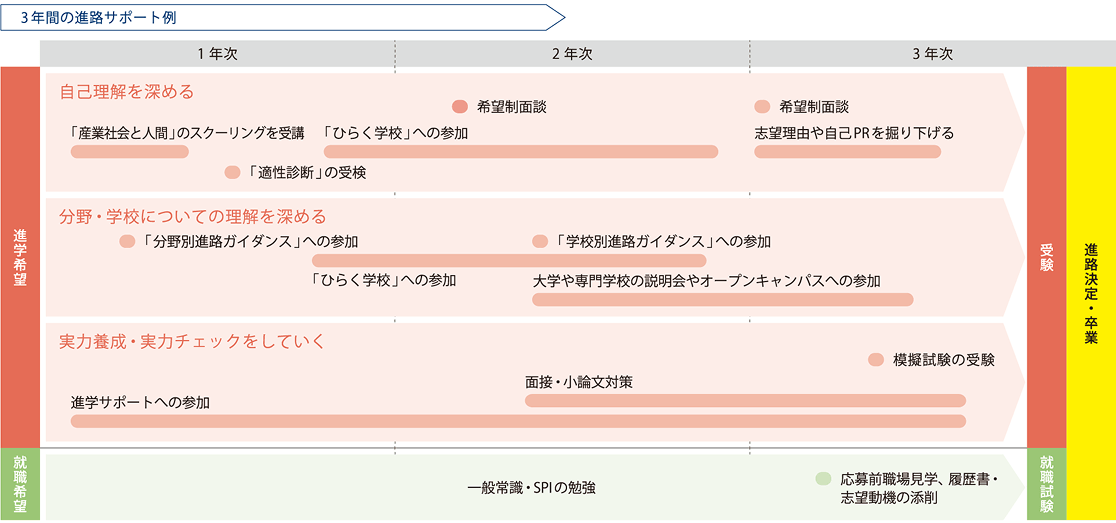The image size is (1116, 523).
Task: Click the bar under オープンキャンパスへの参加 label
Action: pyautogui.click(x=722, y=300)
